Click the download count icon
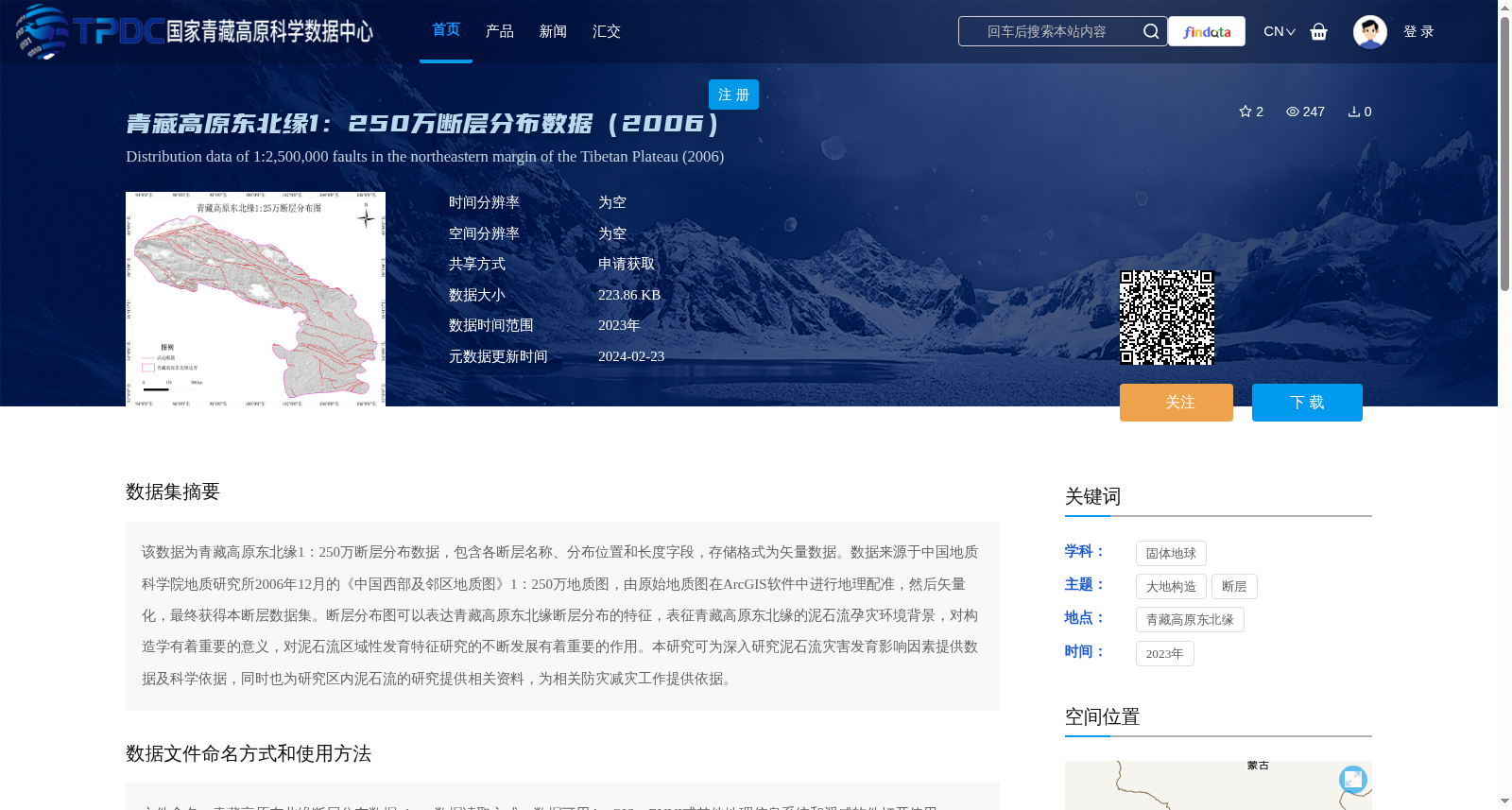 point(1354,112)
